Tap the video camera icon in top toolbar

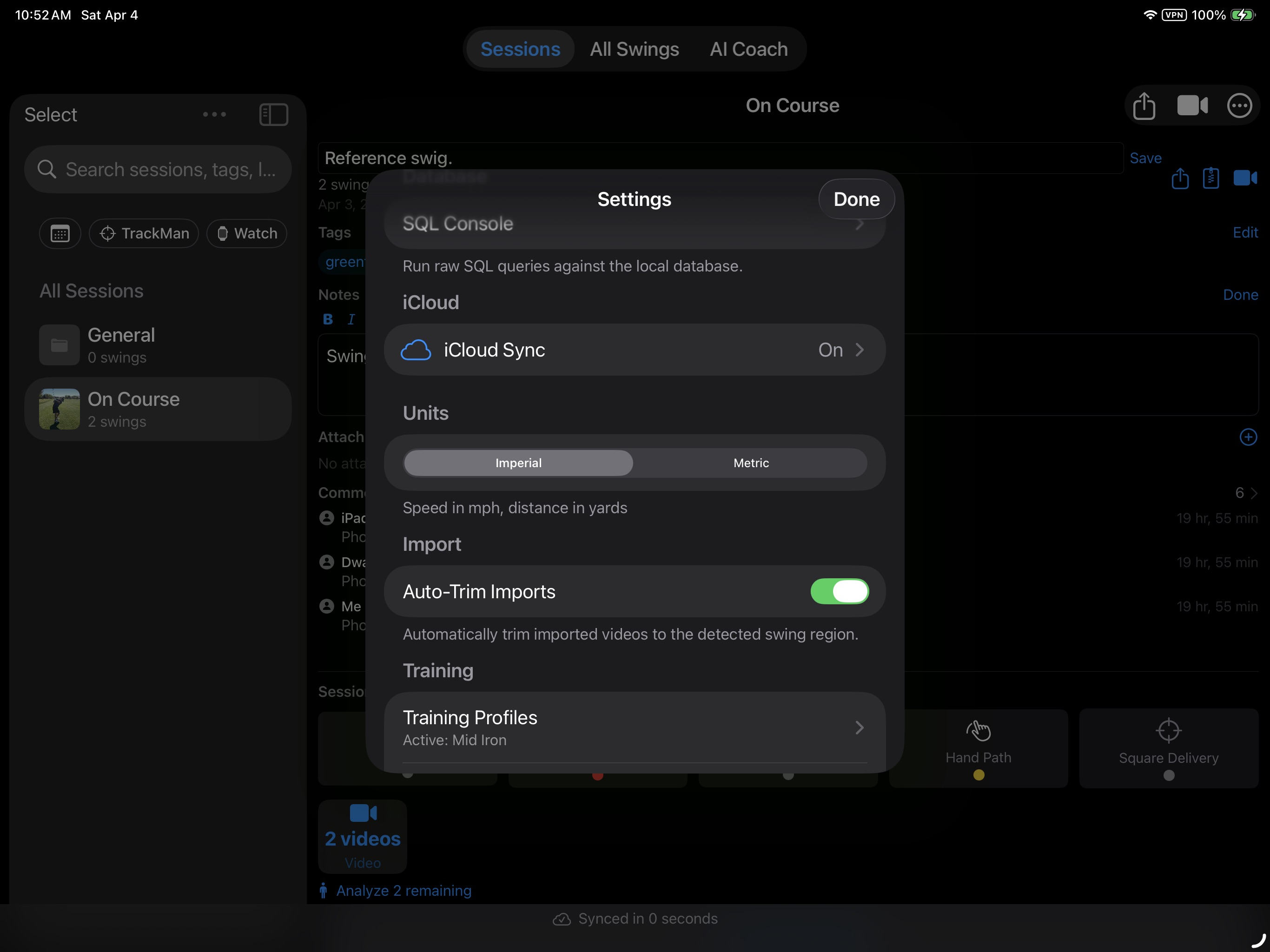[x=1192, y=106]
